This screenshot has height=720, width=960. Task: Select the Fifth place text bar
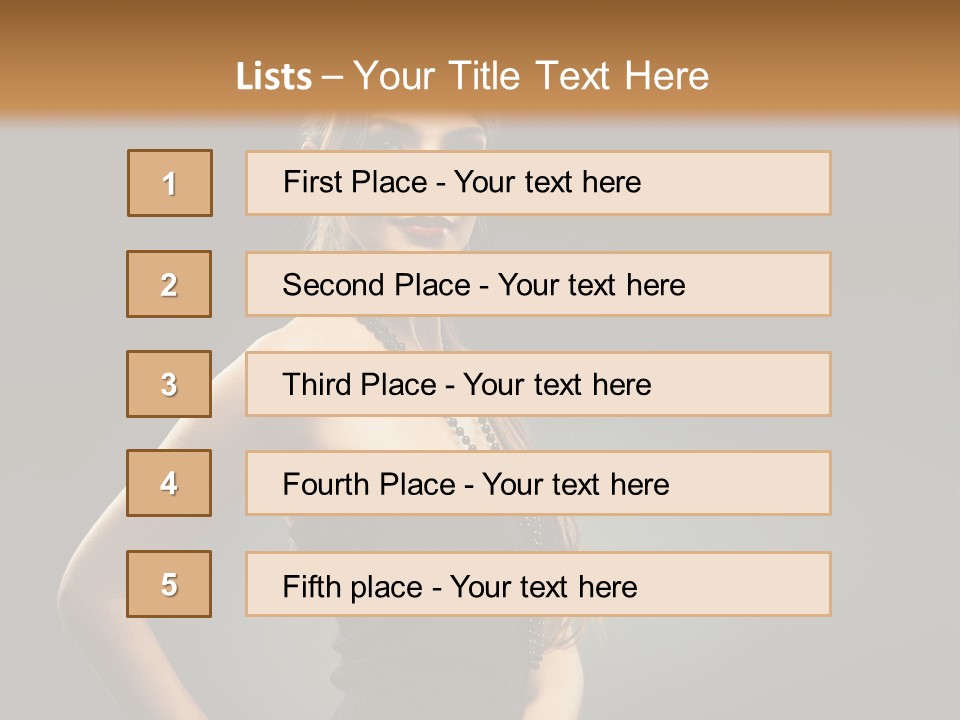(x=538, y=583)
